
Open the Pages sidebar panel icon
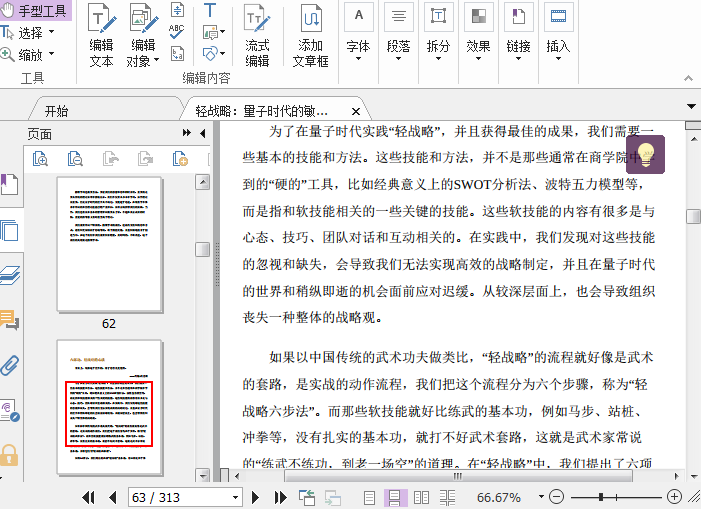pos(10,230)
